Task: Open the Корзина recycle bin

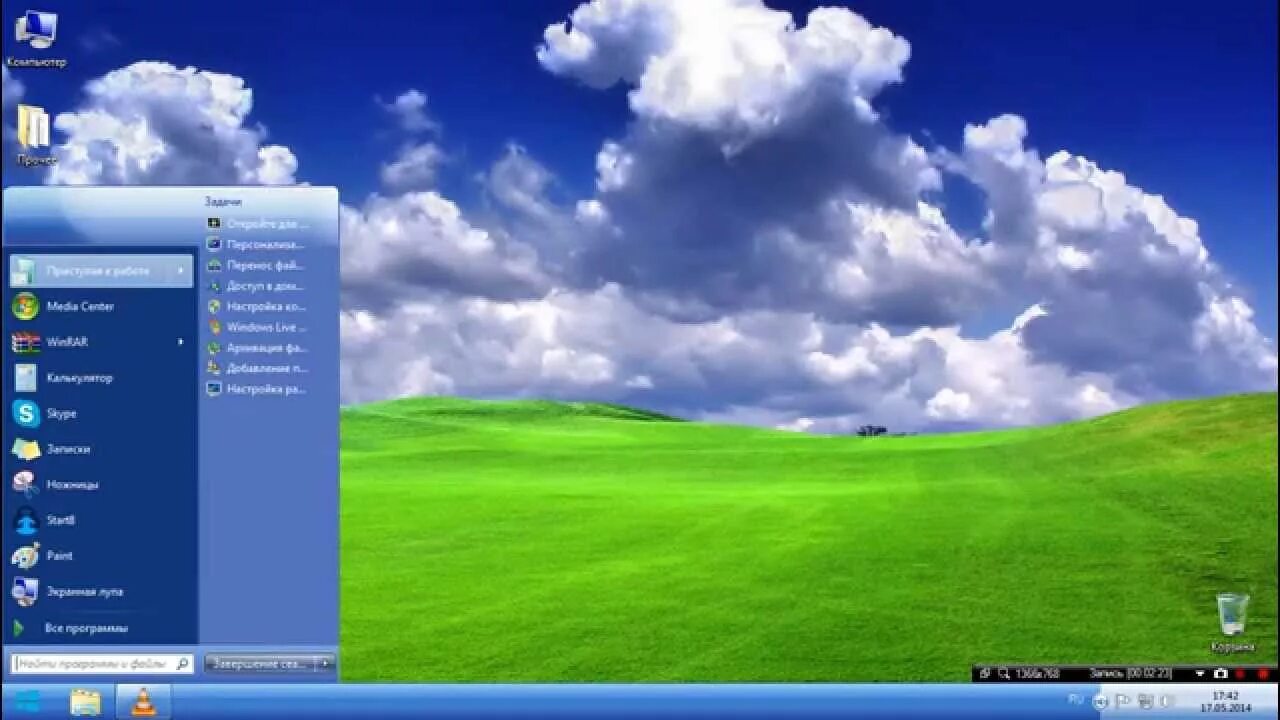Action: [x=1232, y=622]
